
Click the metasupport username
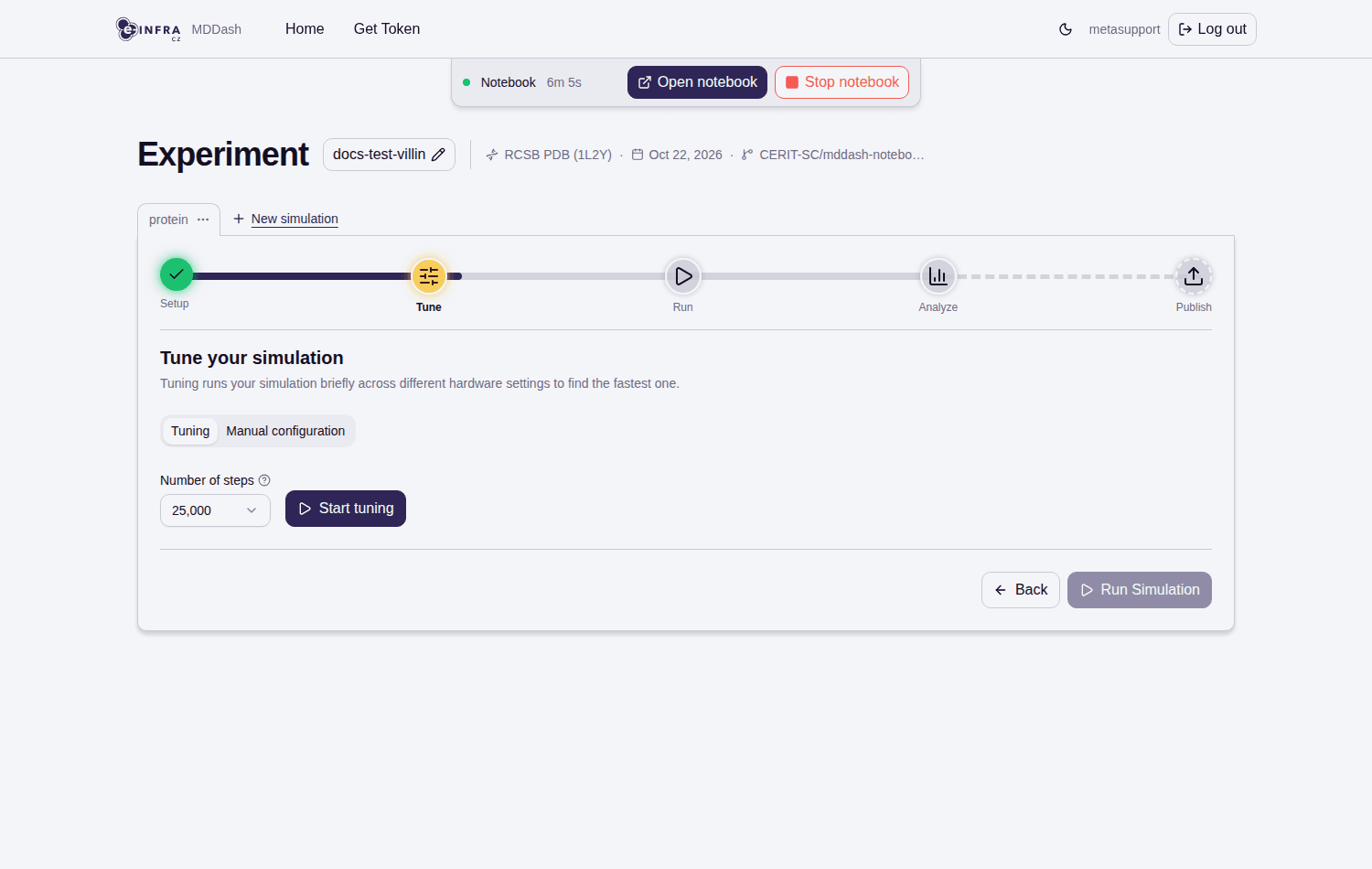1124,29
